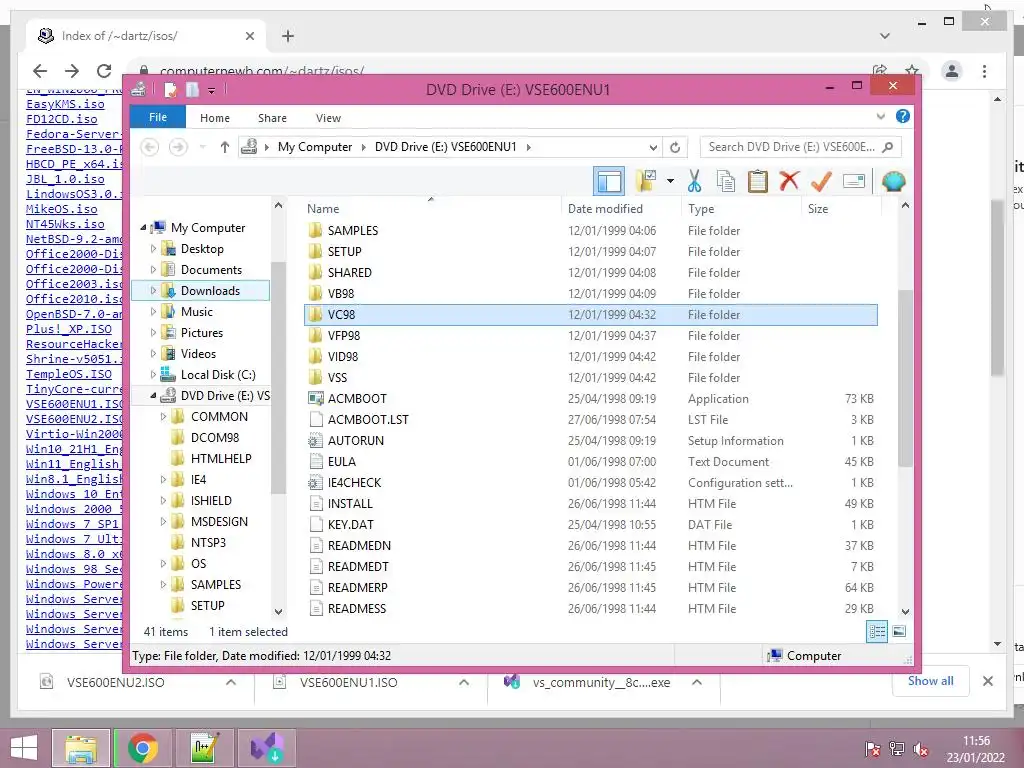Open the View ribbon tab

coord(328,118)
